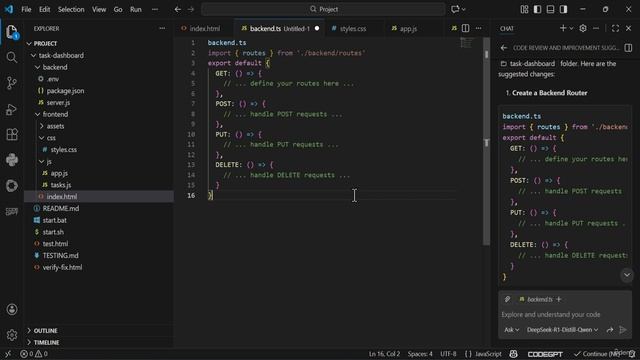640x360 pixels.
Task: Open the Selection menu
Action: point(71,9)
